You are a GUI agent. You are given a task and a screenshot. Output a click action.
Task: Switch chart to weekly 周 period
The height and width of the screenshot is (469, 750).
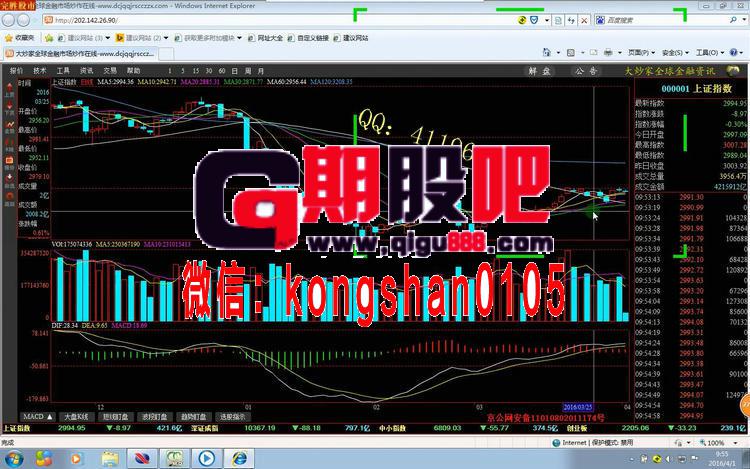248,71
